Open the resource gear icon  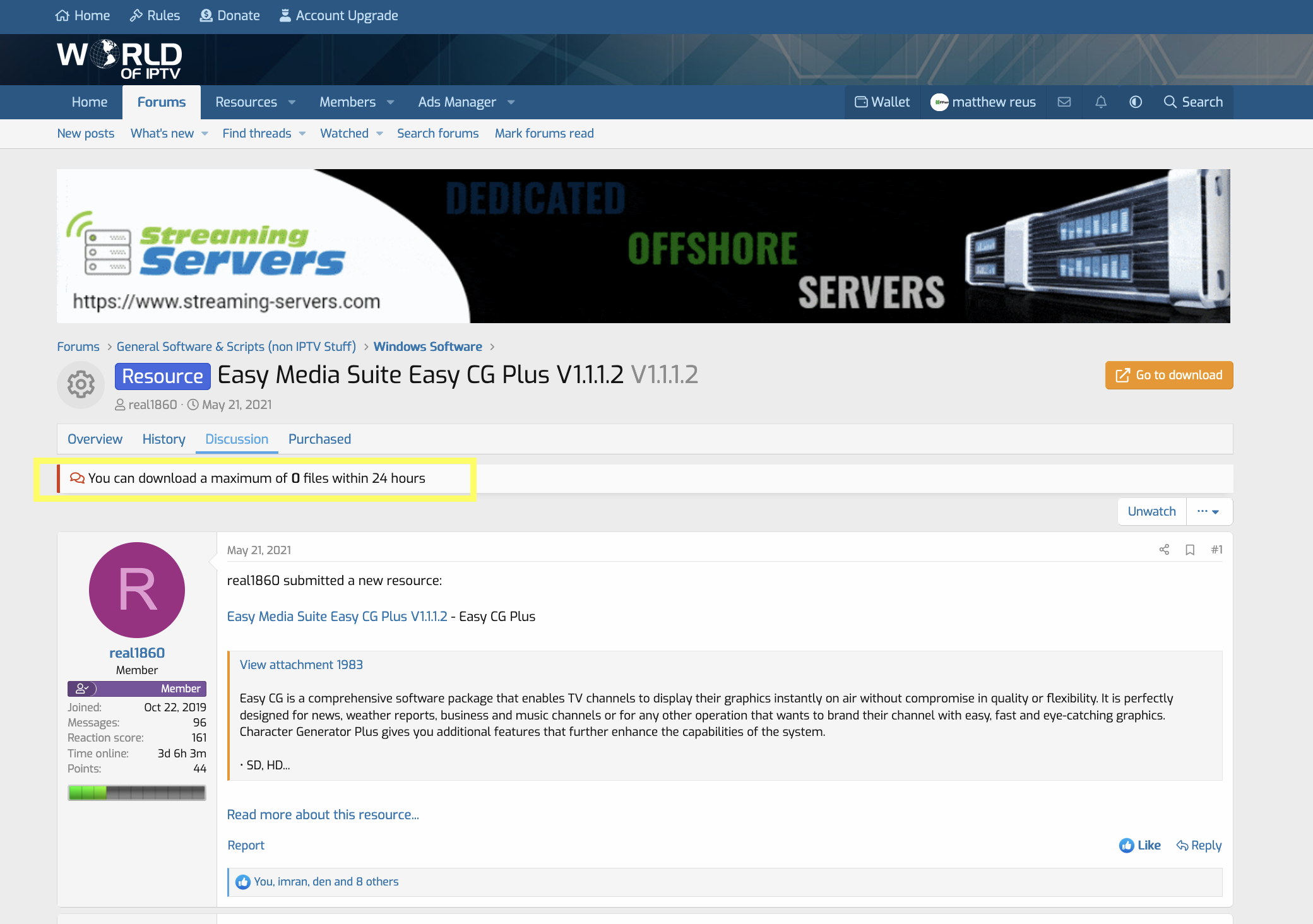point(81,384)
